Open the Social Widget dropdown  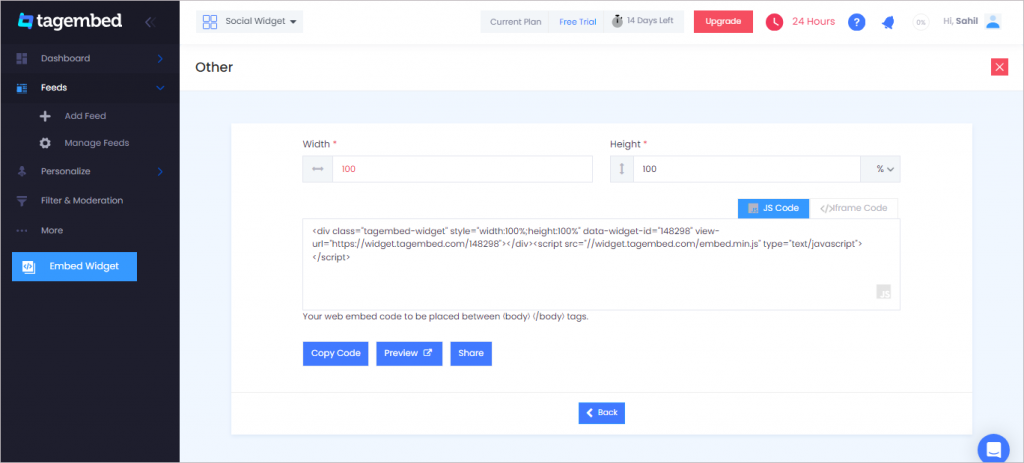pyautogui.click(x=249, y=22)
